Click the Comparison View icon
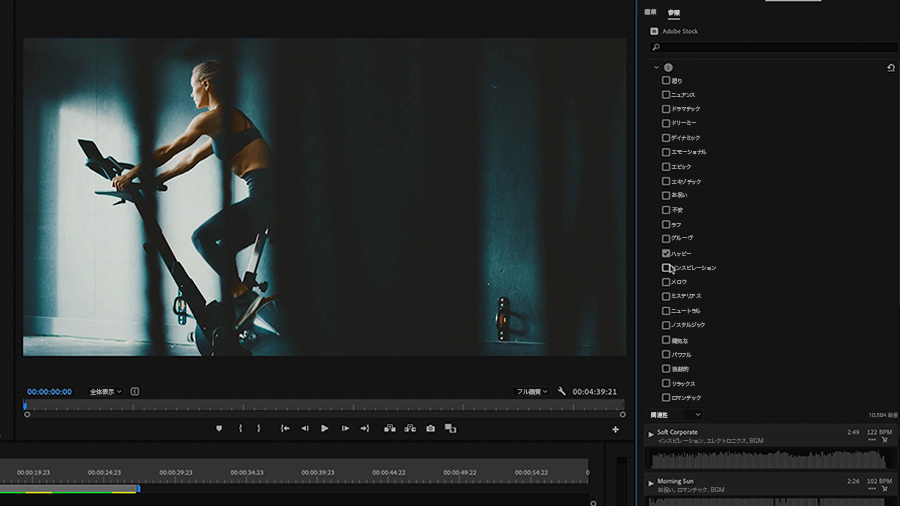The image size is (900, 506). pyautogui.click(x=451, y=429)
